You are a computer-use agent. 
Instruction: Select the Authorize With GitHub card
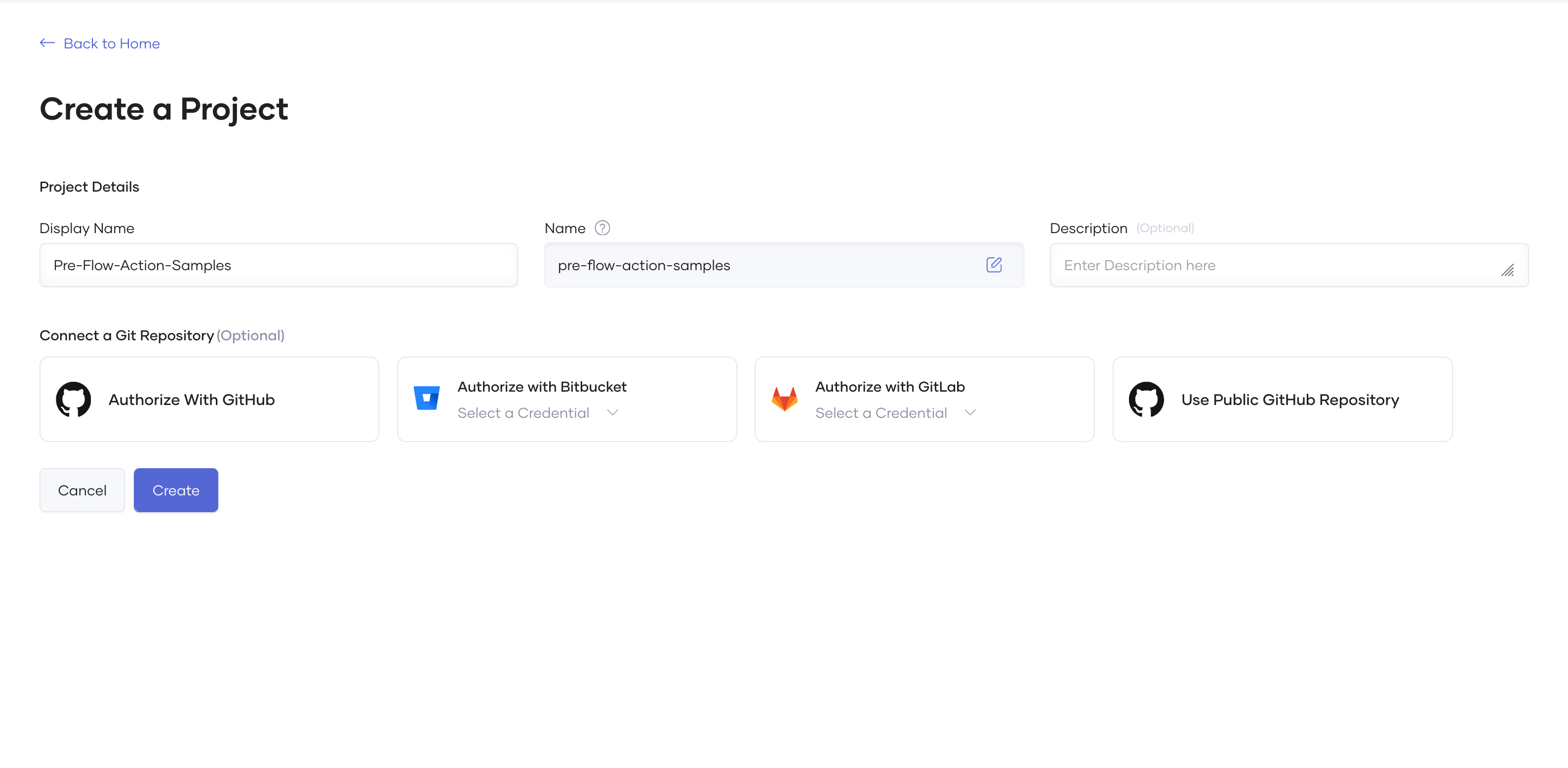coord(209,399)
